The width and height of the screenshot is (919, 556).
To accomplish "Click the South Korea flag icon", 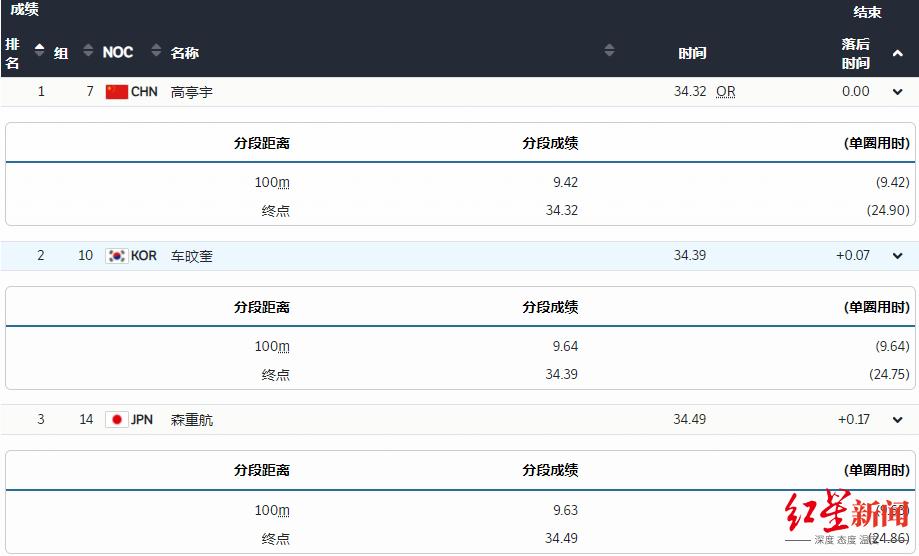I will 117,256.
